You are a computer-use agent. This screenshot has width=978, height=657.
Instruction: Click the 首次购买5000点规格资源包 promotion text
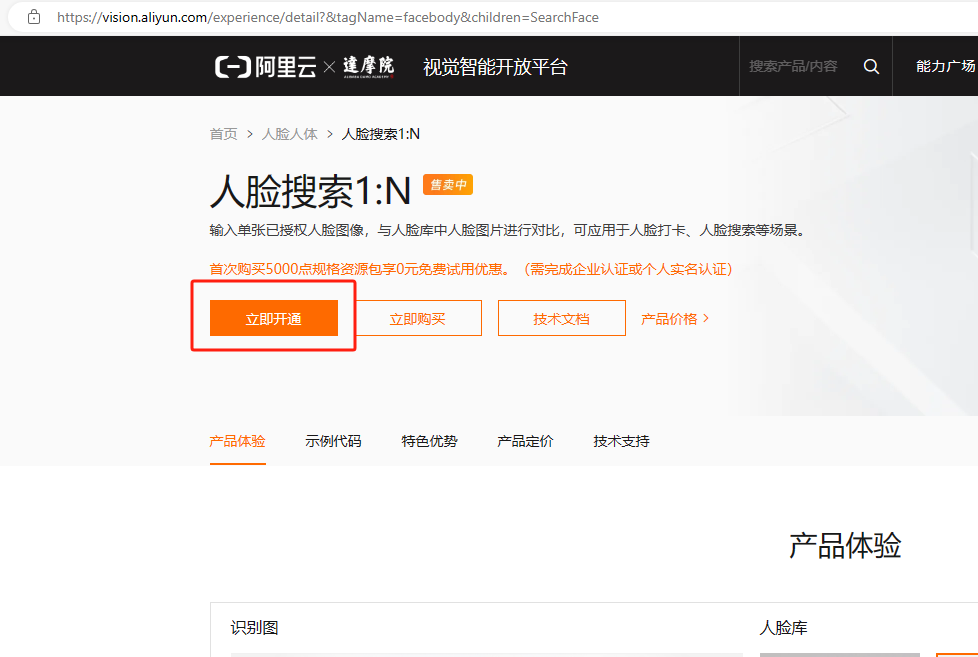click(x=471, y=269)
